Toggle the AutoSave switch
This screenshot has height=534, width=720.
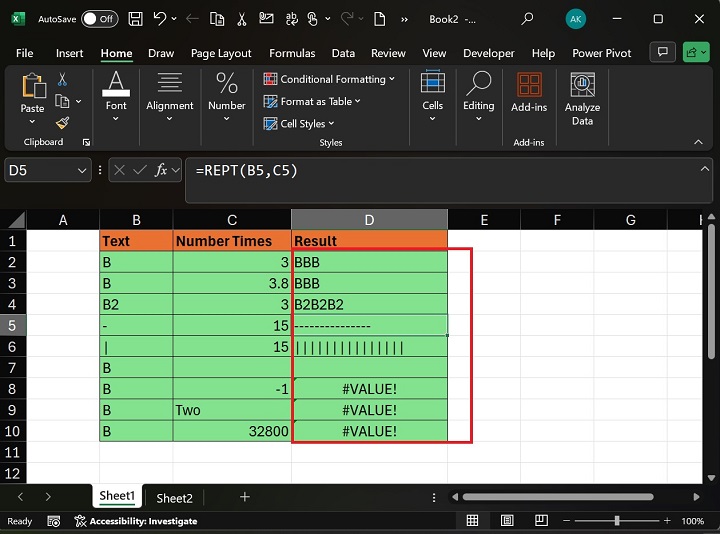[x=98, y=19]
